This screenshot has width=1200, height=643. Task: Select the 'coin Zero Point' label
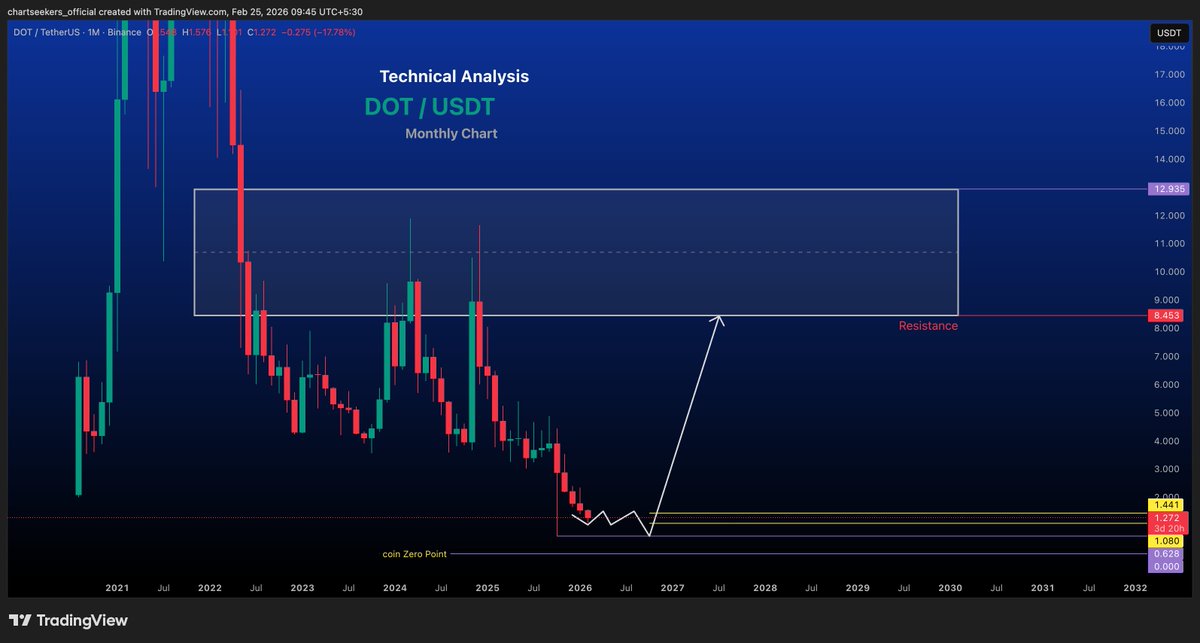point(414,553)
